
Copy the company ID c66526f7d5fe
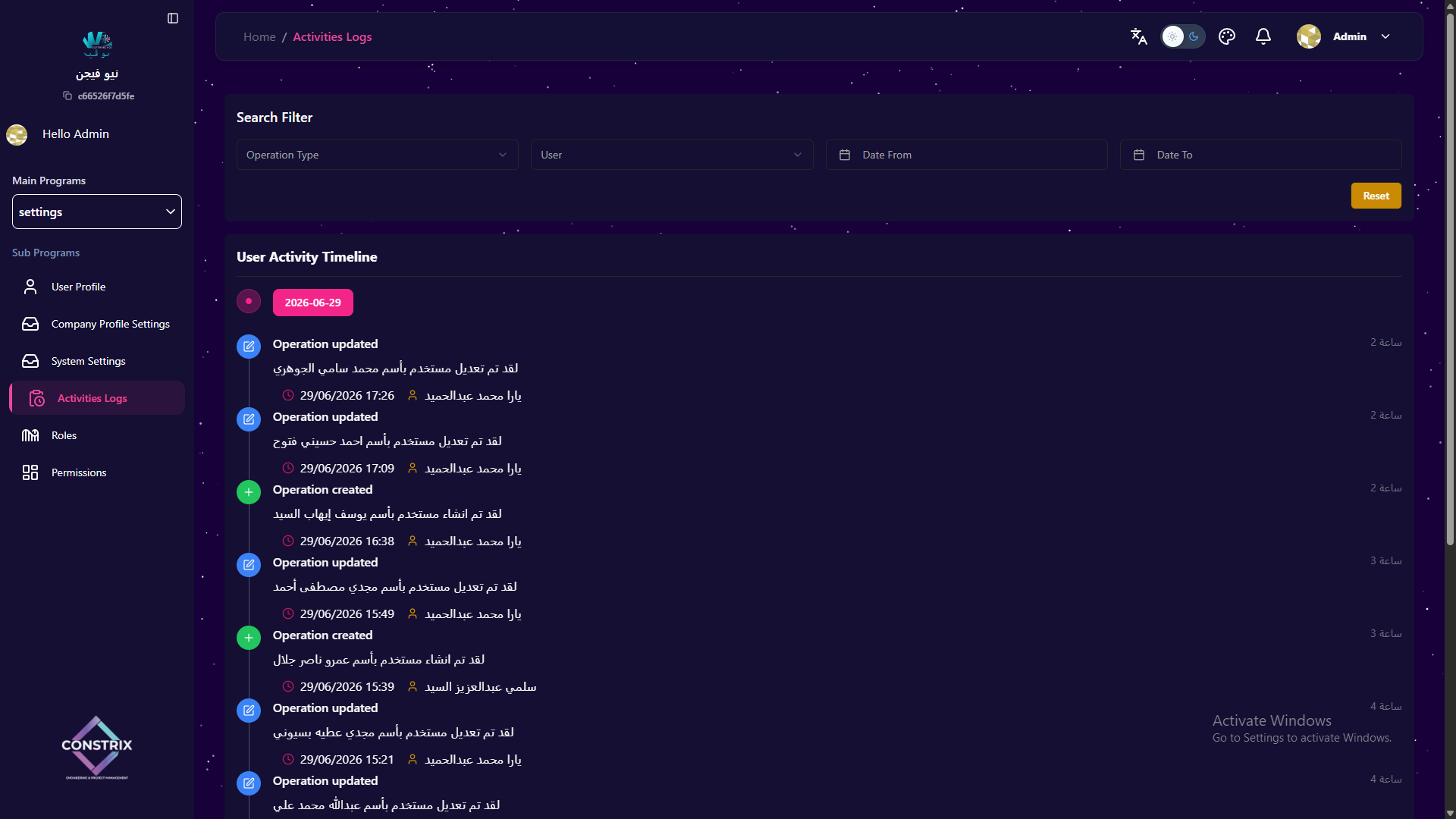coord(67,96)
